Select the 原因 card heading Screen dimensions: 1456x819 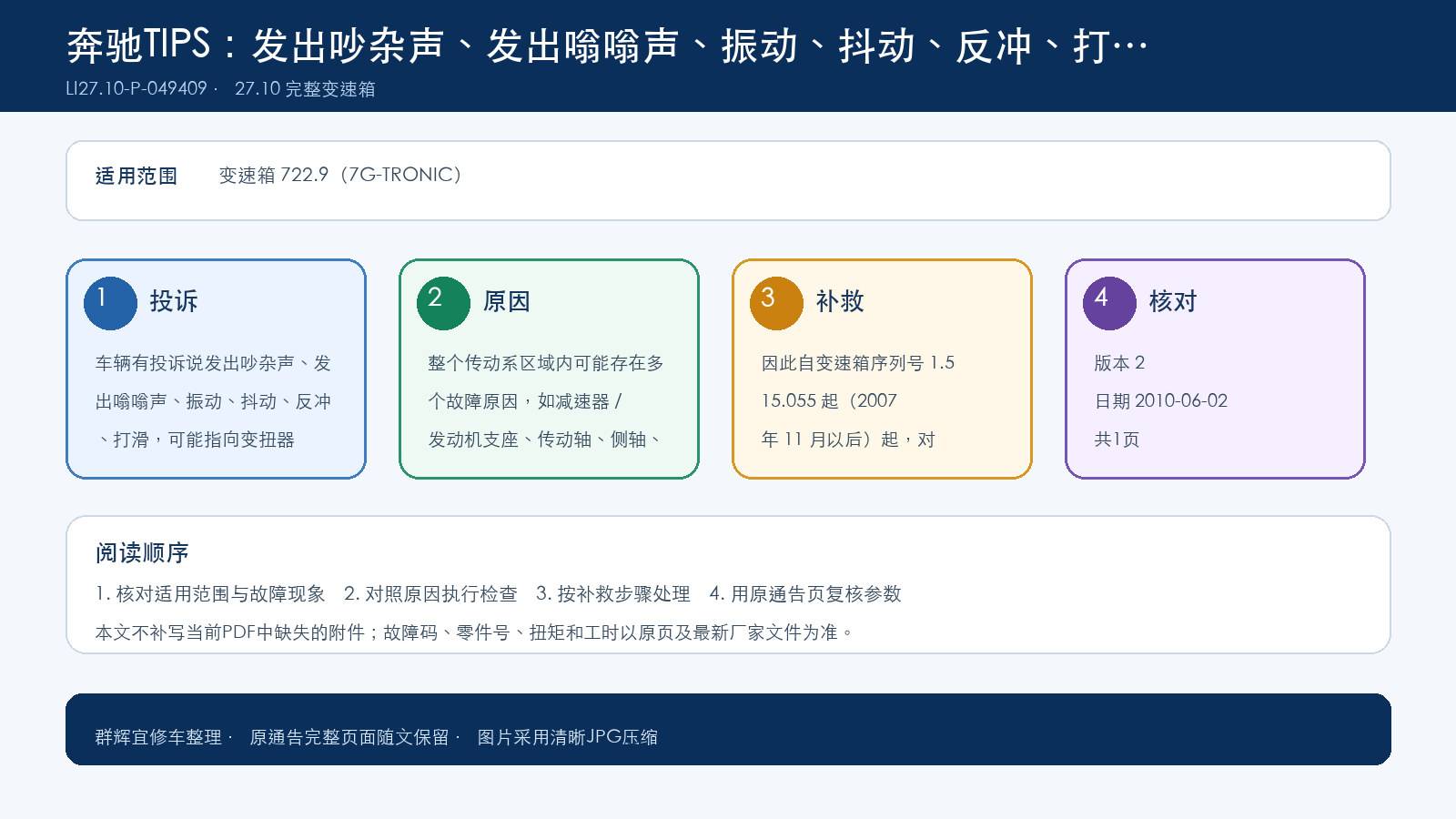[x=507, y=301]
